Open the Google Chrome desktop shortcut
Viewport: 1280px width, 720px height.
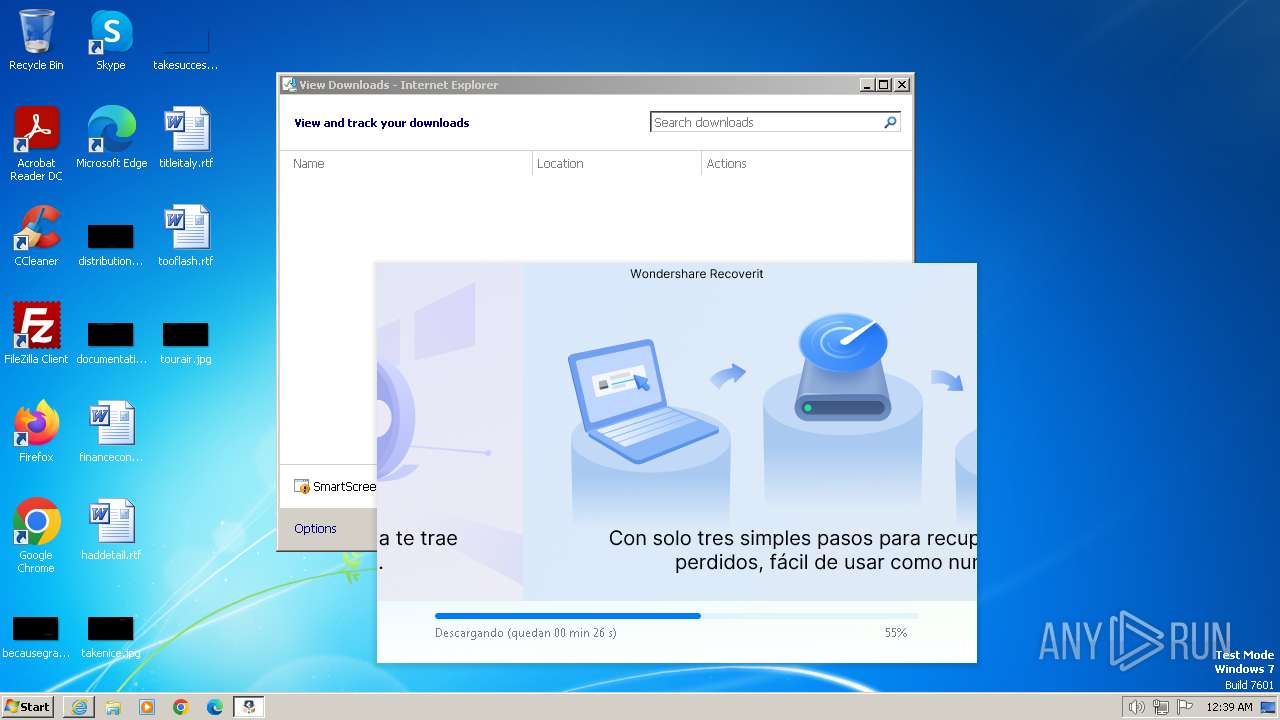(36, 535)
